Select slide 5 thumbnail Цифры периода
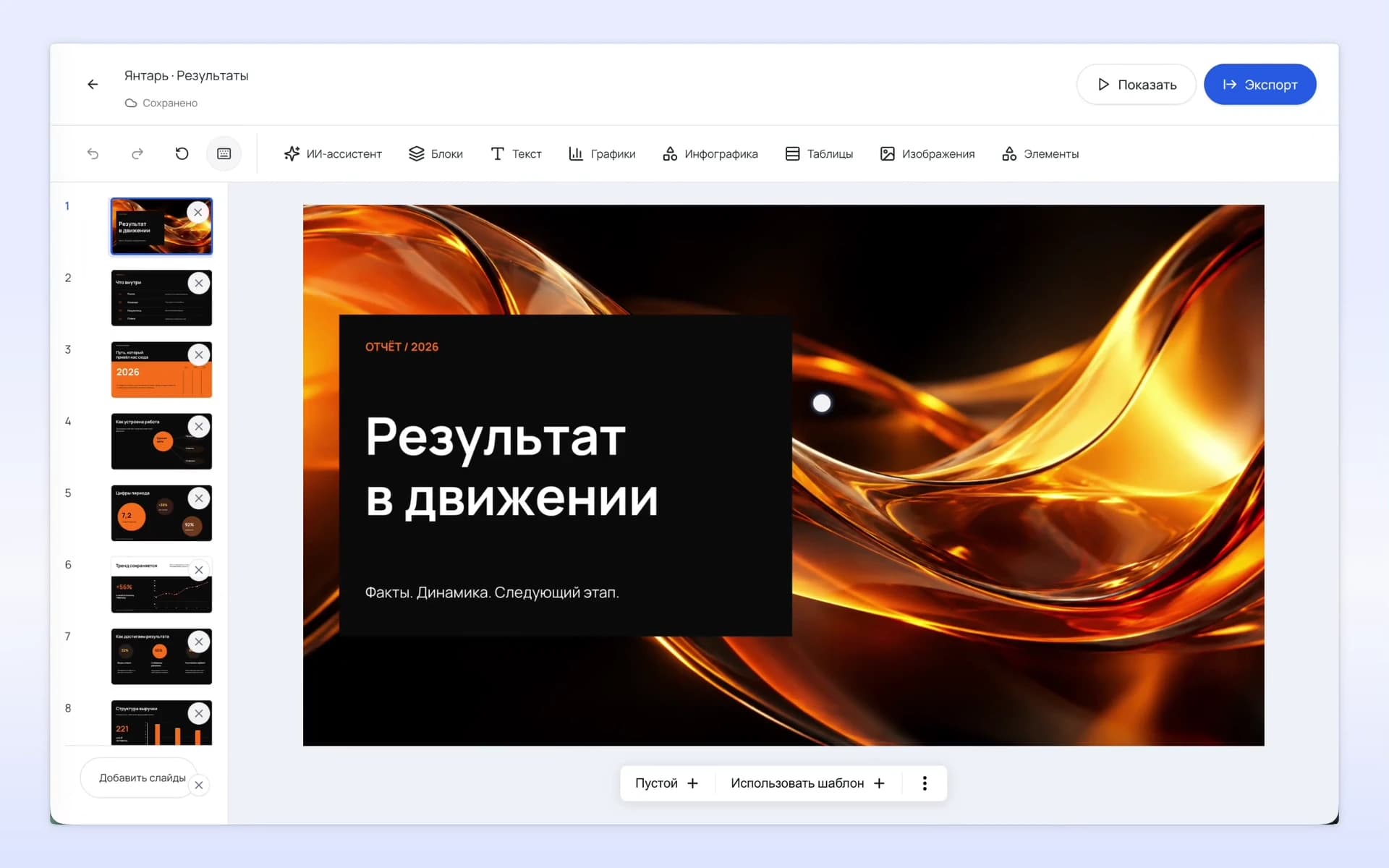This screenshot has height=868, width=1389. point(161,513)
